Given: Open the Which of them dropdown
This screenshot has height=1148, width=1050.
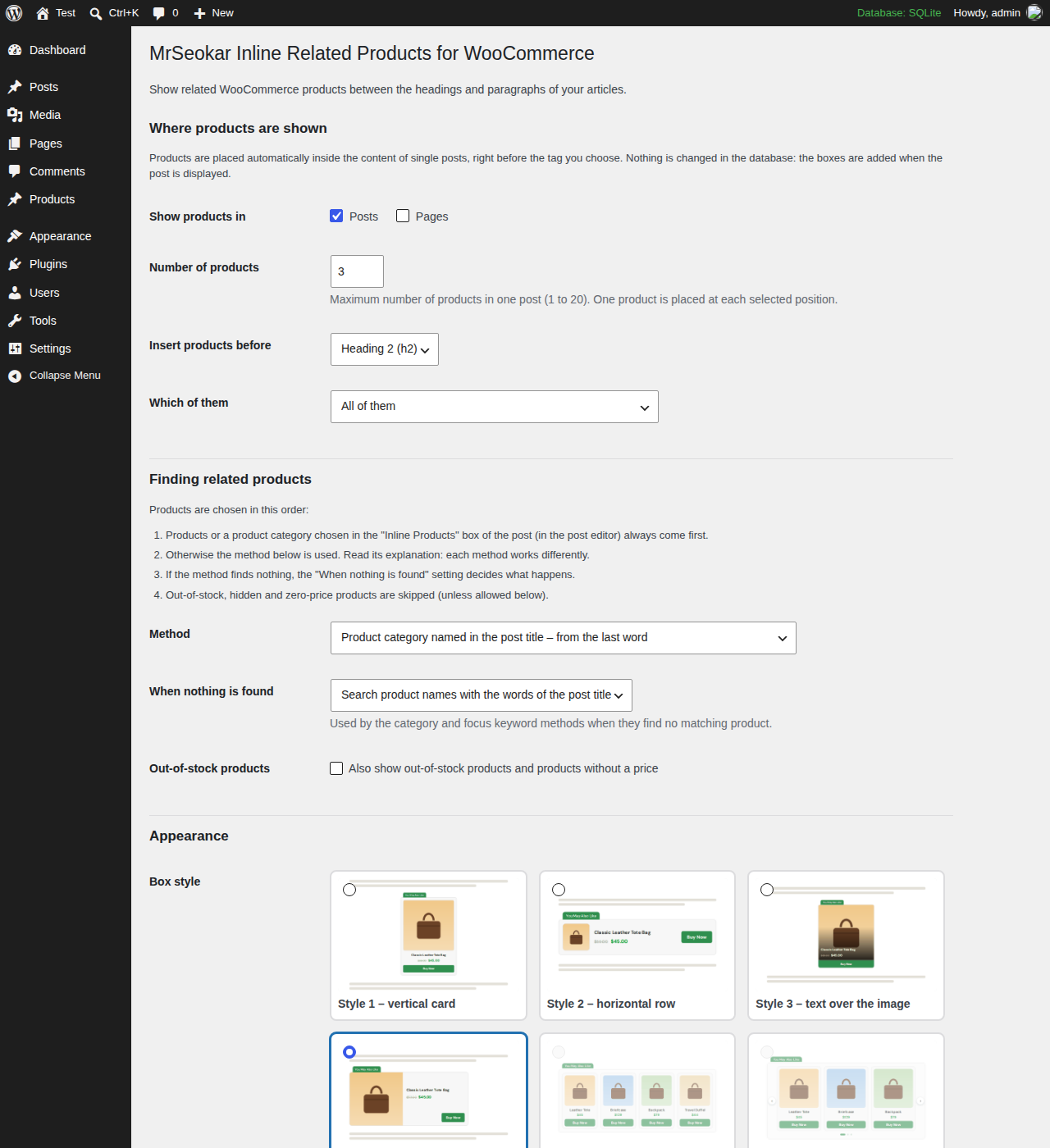Looking at the screenshot, I should (x=495, y=407).
